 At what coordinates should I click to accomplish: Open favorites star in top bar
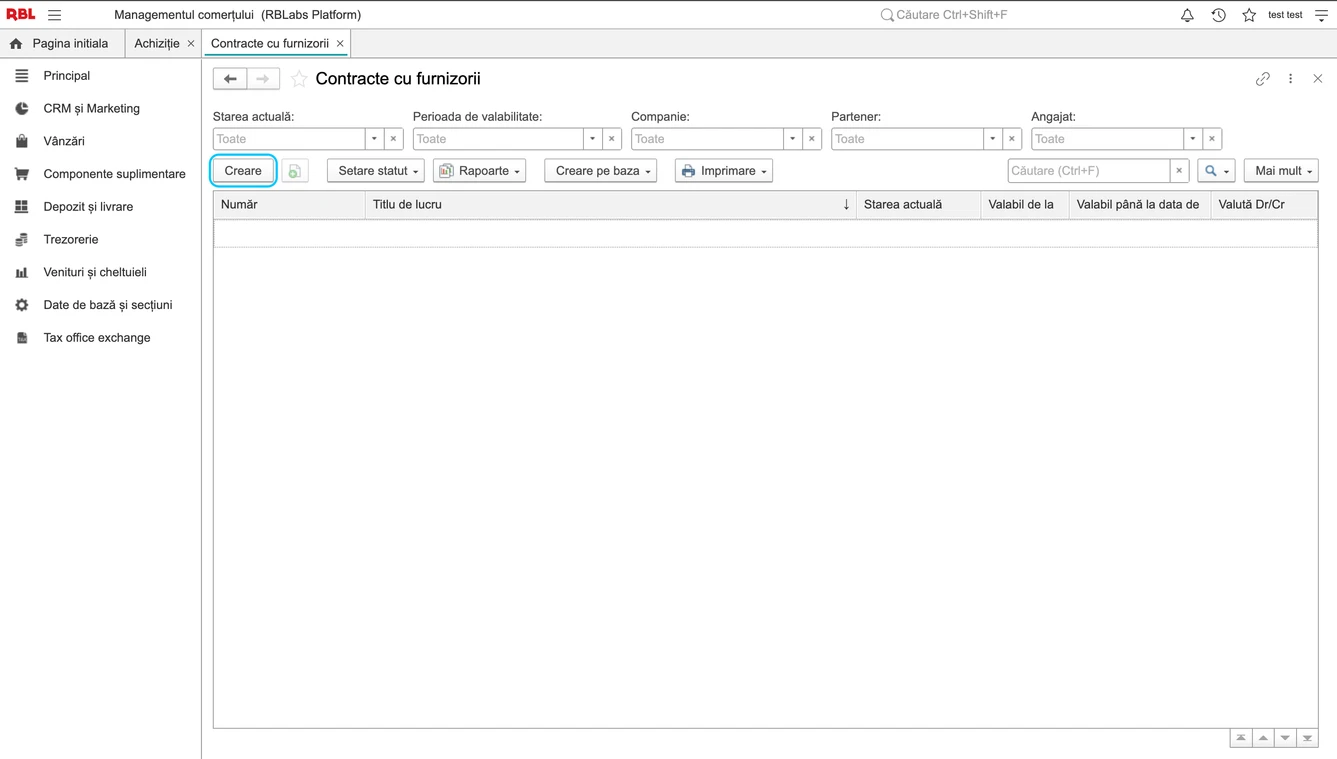pyautogui.click(x=1249, y=15)
